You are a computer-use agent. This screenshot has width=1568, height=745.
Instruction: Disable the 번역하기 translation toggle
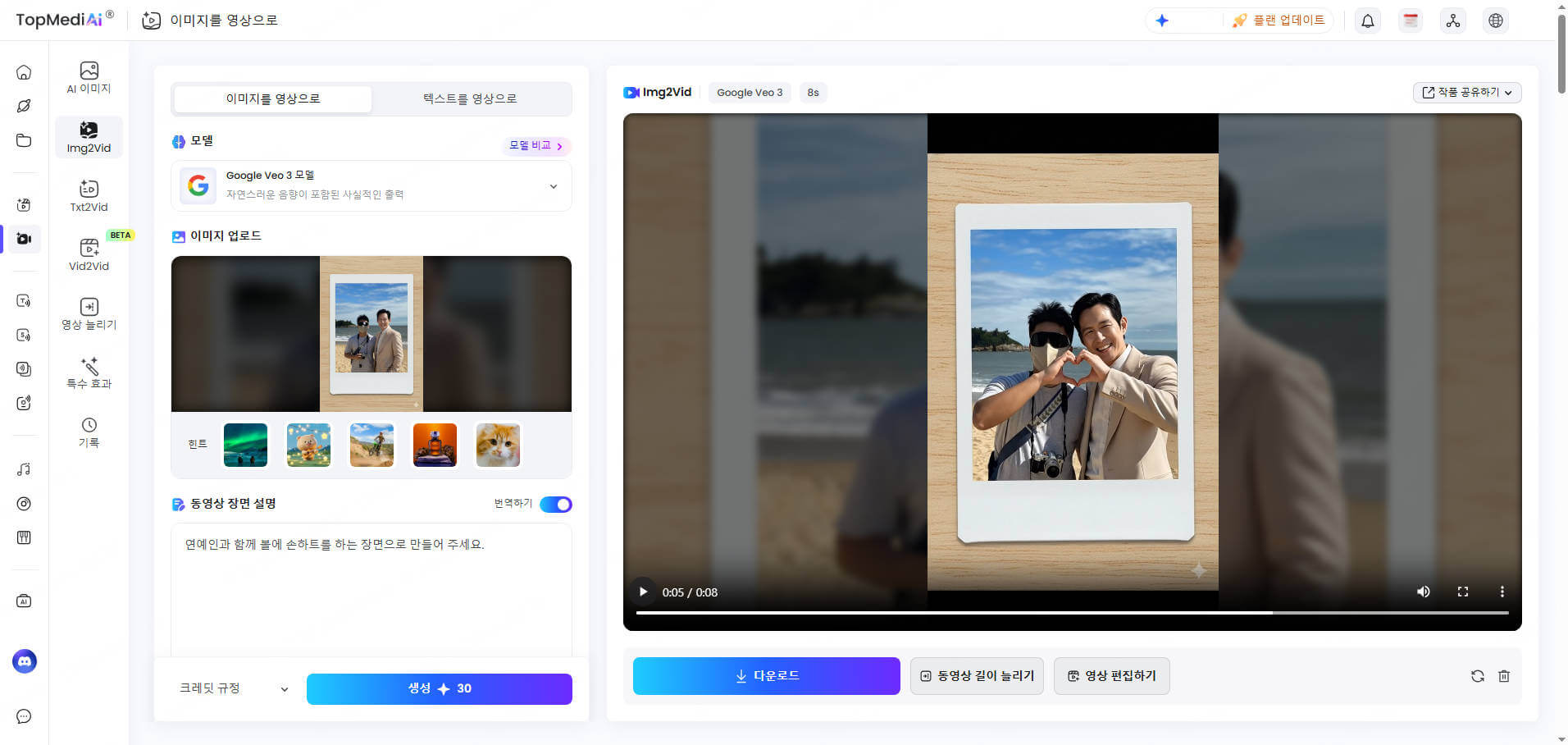555,504
